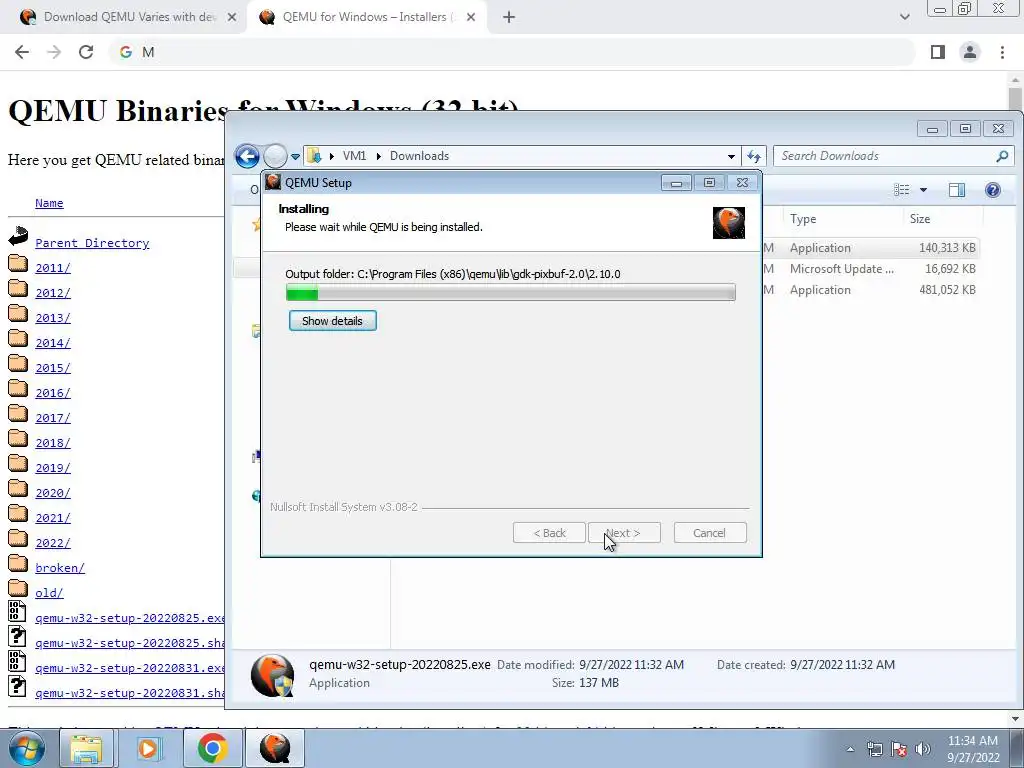Open the 2022/ folder link
This screenshot has width=1024, height=768.
(x=53, y=543)
